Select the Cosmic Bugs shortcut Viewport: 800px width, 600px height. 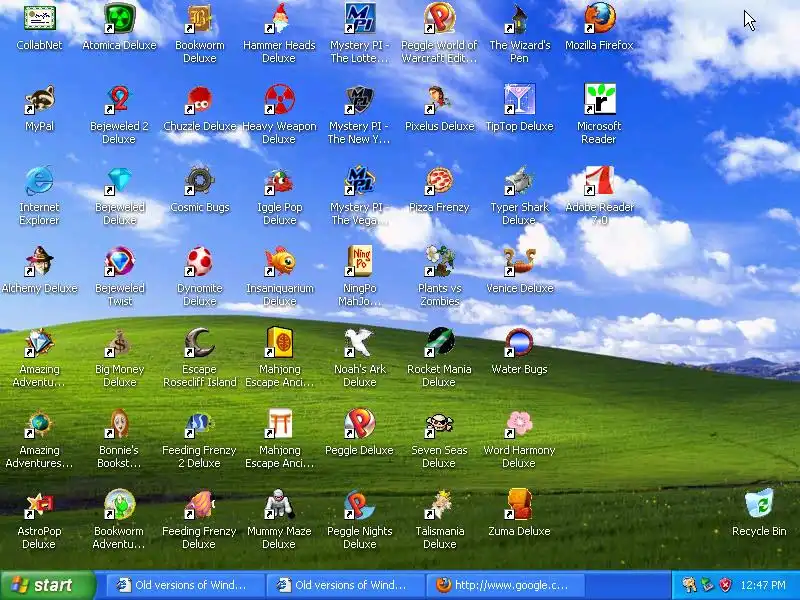point(199,181)
